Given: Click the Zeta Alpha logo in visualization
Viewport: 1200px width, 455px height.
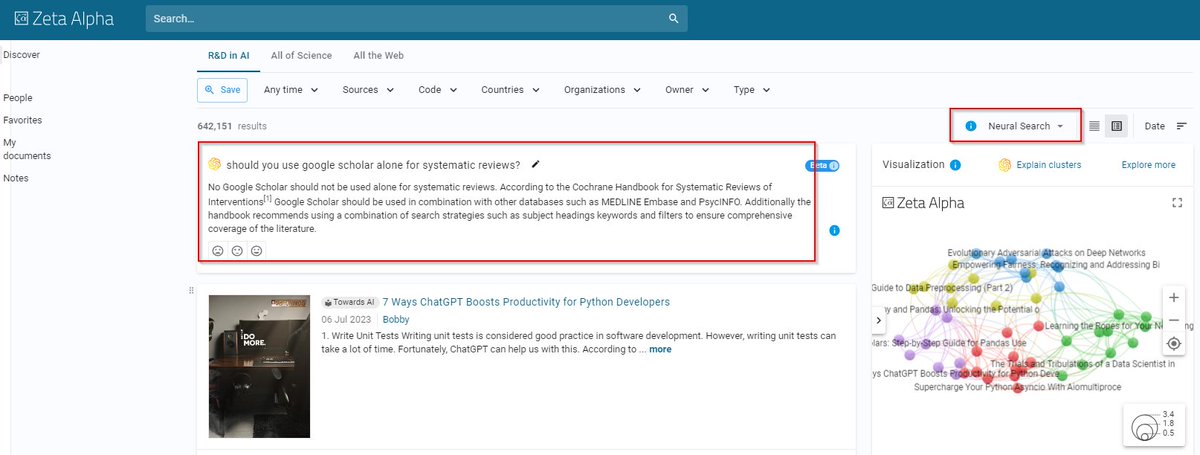Looking at the screenshot, I should (x=923, y=203).
